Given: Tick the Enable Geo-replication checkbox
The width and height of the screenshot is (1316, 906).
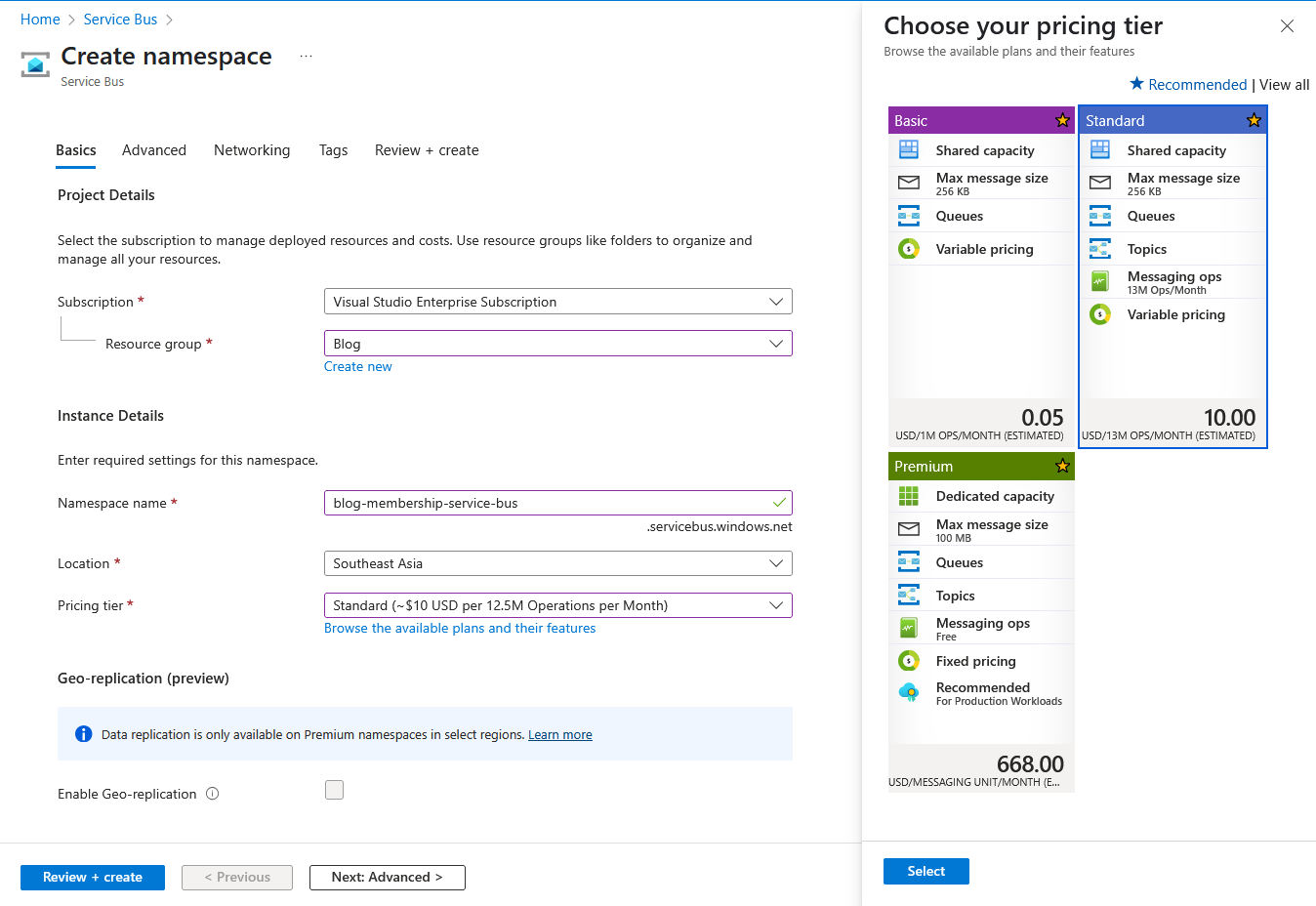Looking at the screenshot, I should 334,790.
